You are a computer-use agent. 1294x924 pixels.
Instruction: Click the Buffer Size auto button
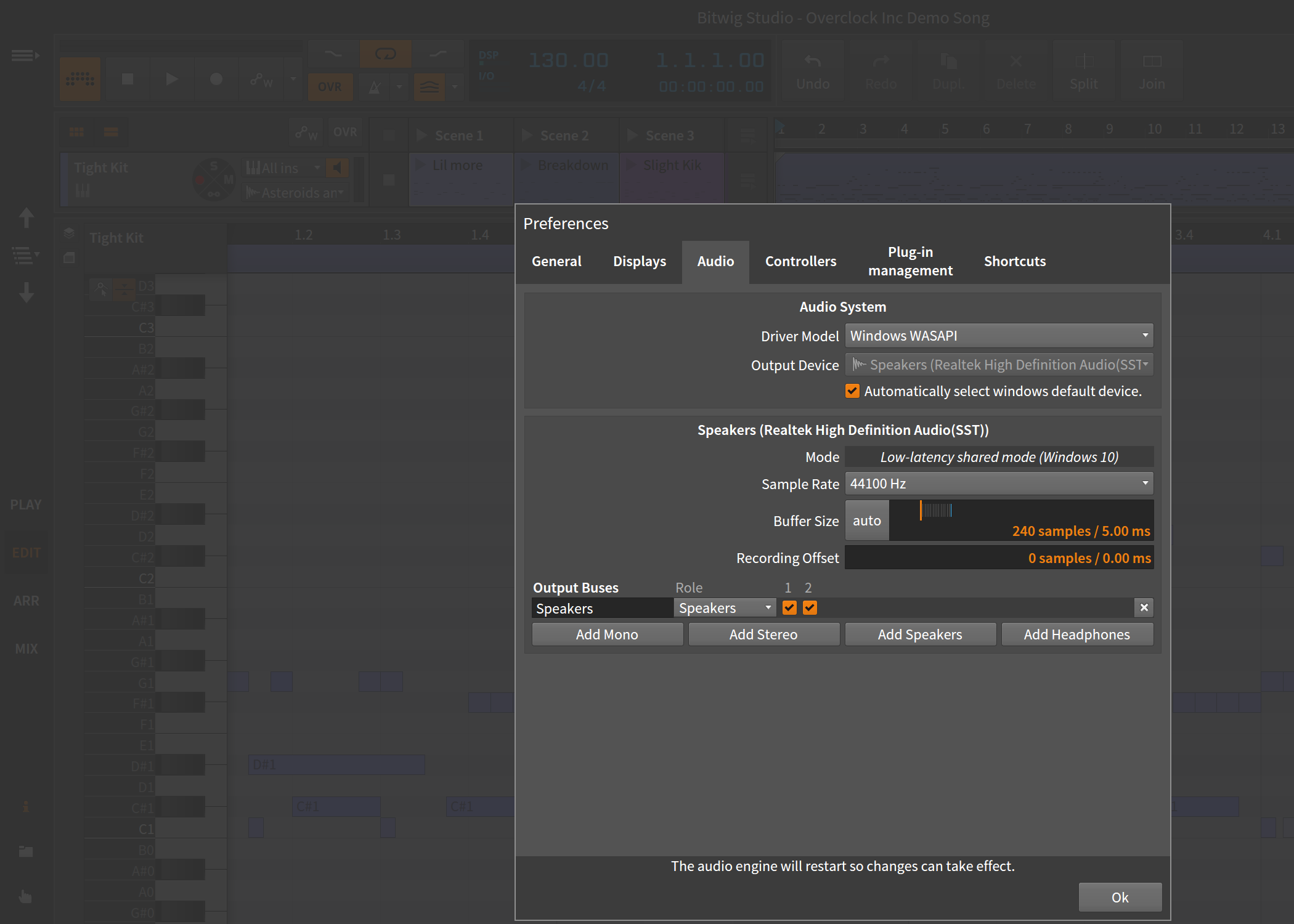pos(867,521)
